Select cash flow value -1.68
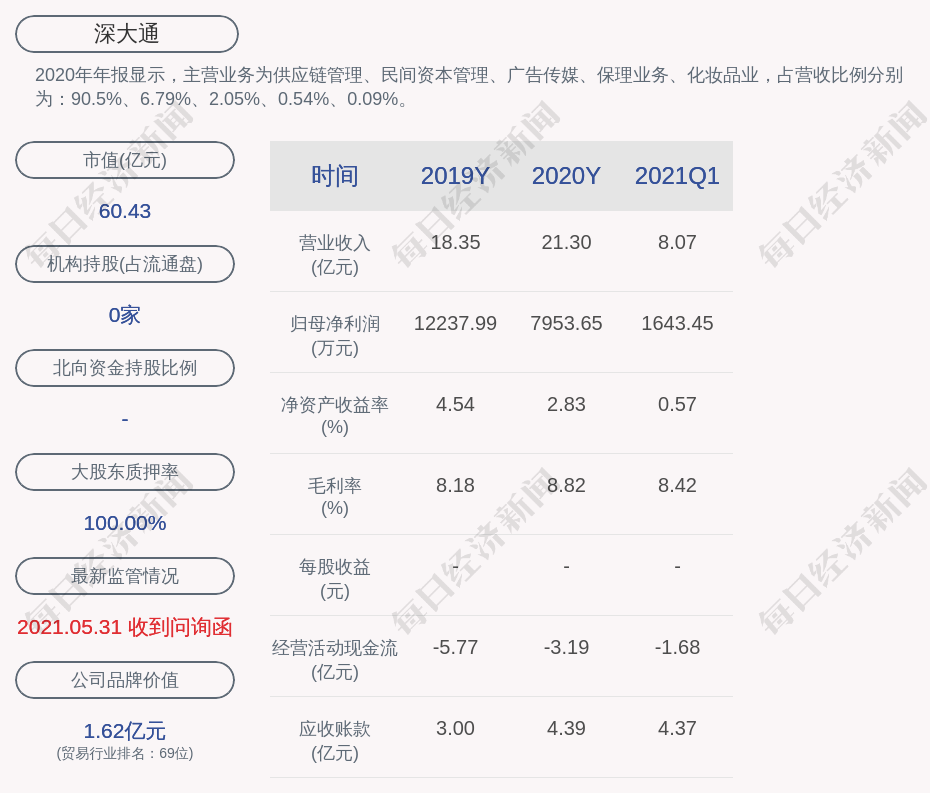 [x=677, y=647]
